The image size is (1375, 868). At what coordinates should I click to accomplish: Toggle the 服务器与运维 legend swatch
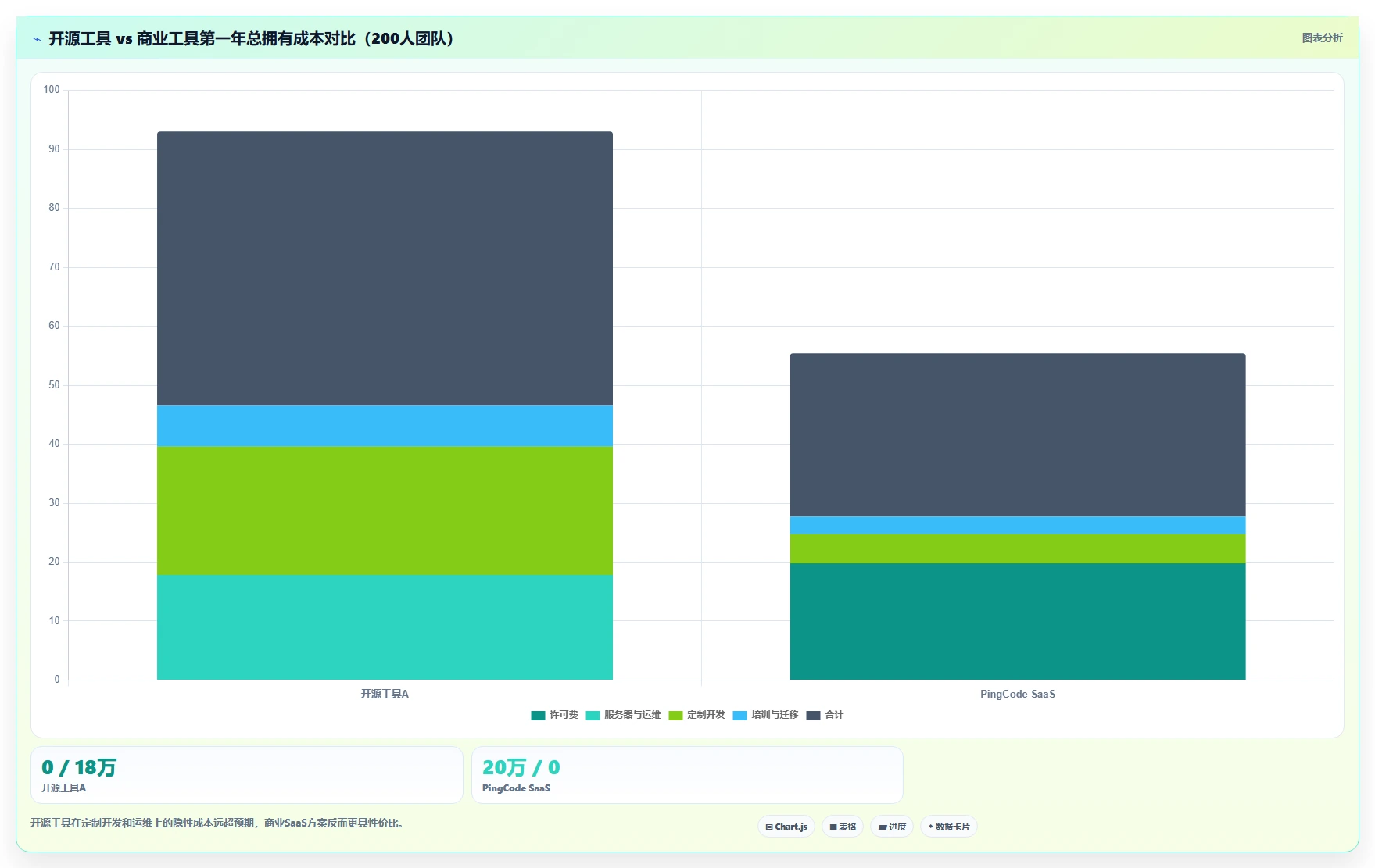593,716
